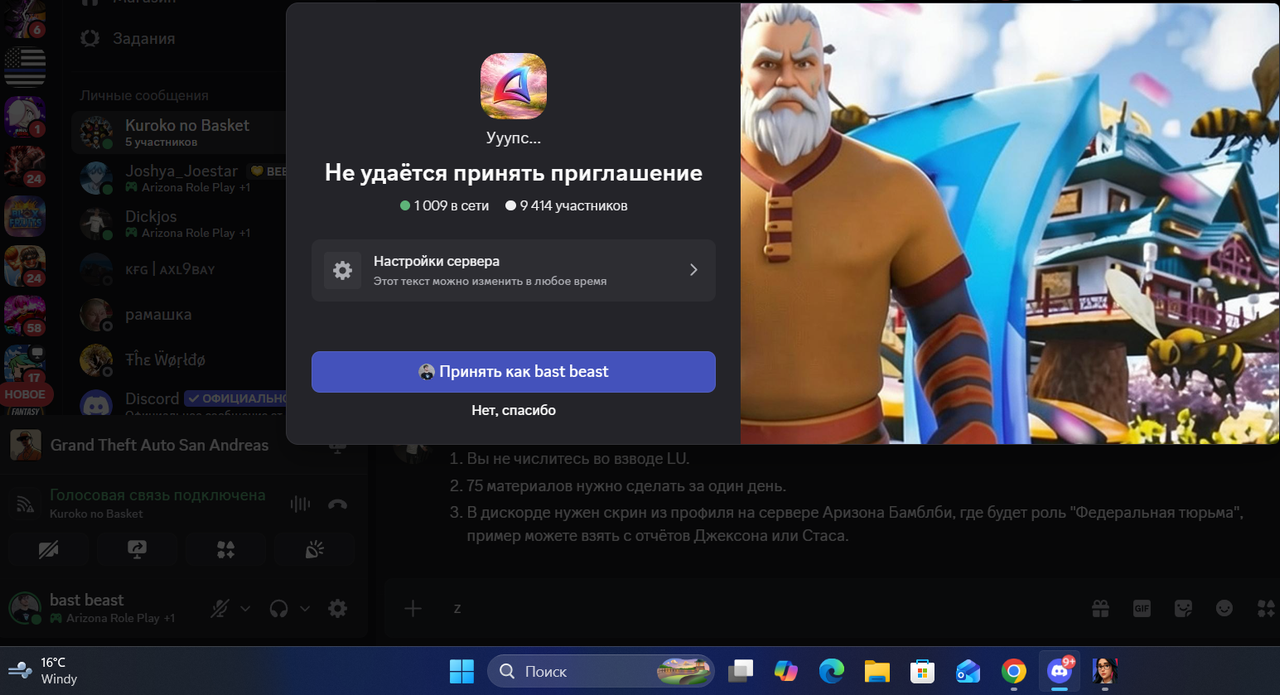The image size is (1280, 695).
Task: Select server icon with badge 58
Action: coord(25,314)
